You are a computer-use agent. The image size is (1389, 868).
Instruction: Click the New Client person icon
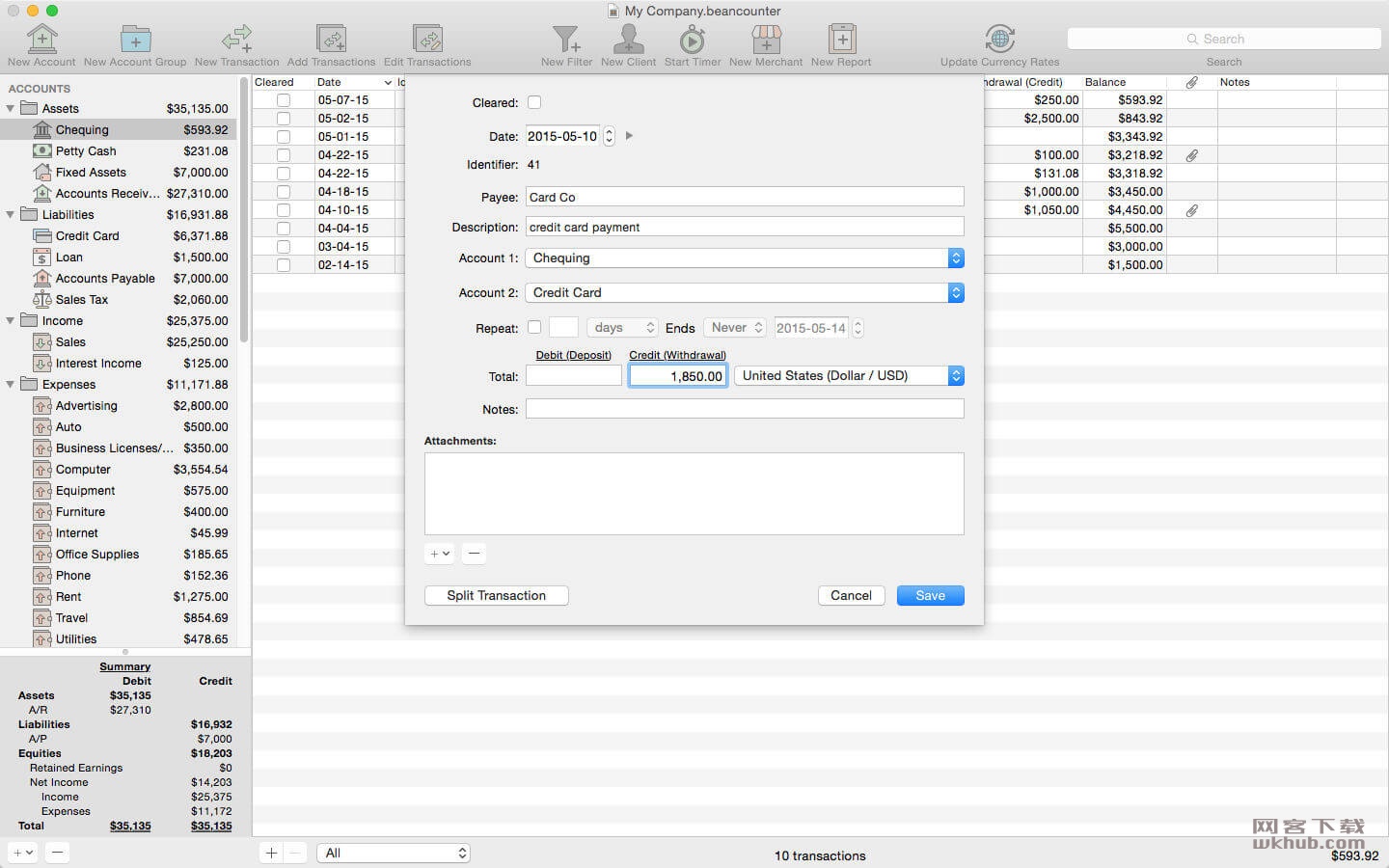[x=628, y=39]
